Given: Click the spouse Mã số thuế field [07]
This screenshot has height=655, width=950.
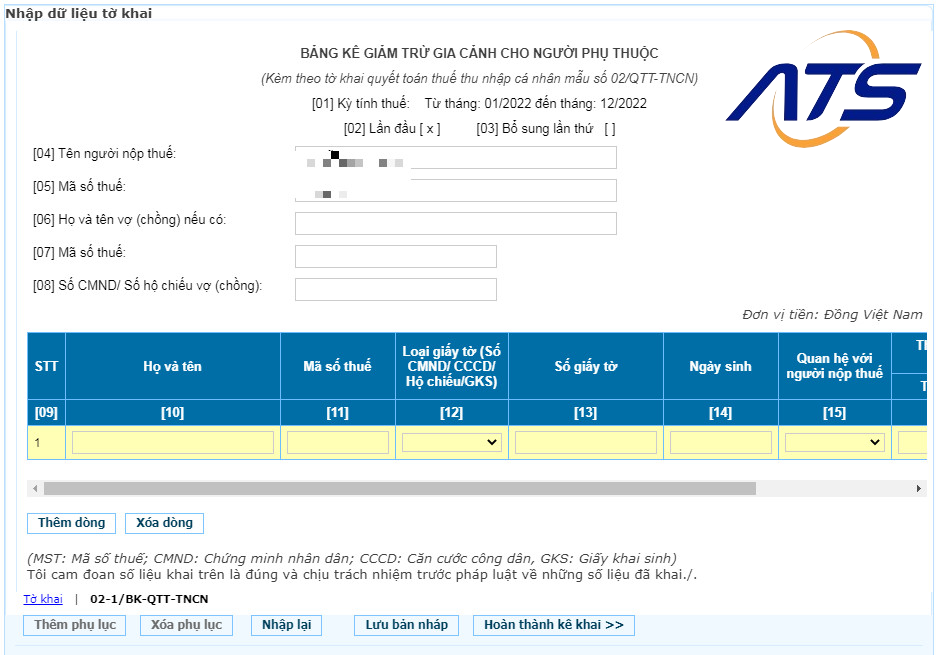Looking at the screenshot, I should tap(395, 256).
